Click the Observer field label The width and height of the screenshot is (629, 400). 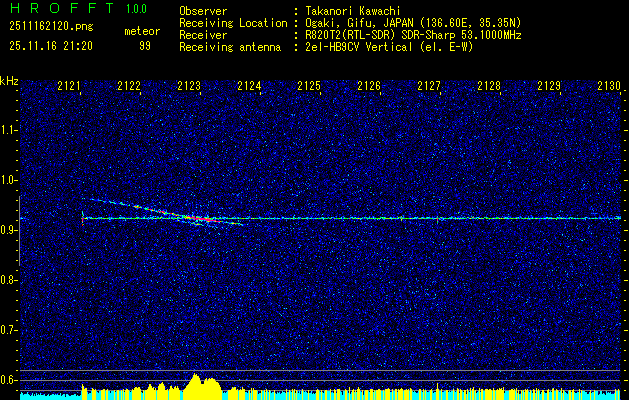point(203,11)
